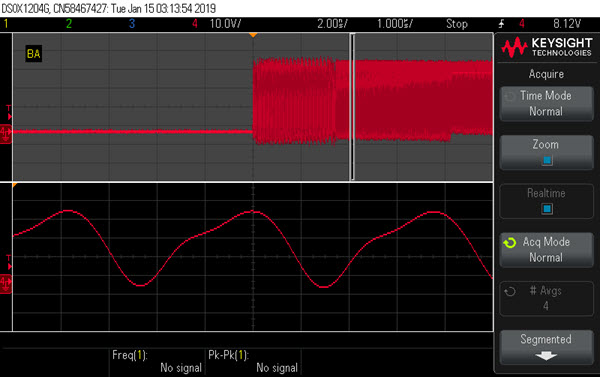Toggle the Realtime checkbox
This screenshot has width=600, height=377.
[547, 209]
